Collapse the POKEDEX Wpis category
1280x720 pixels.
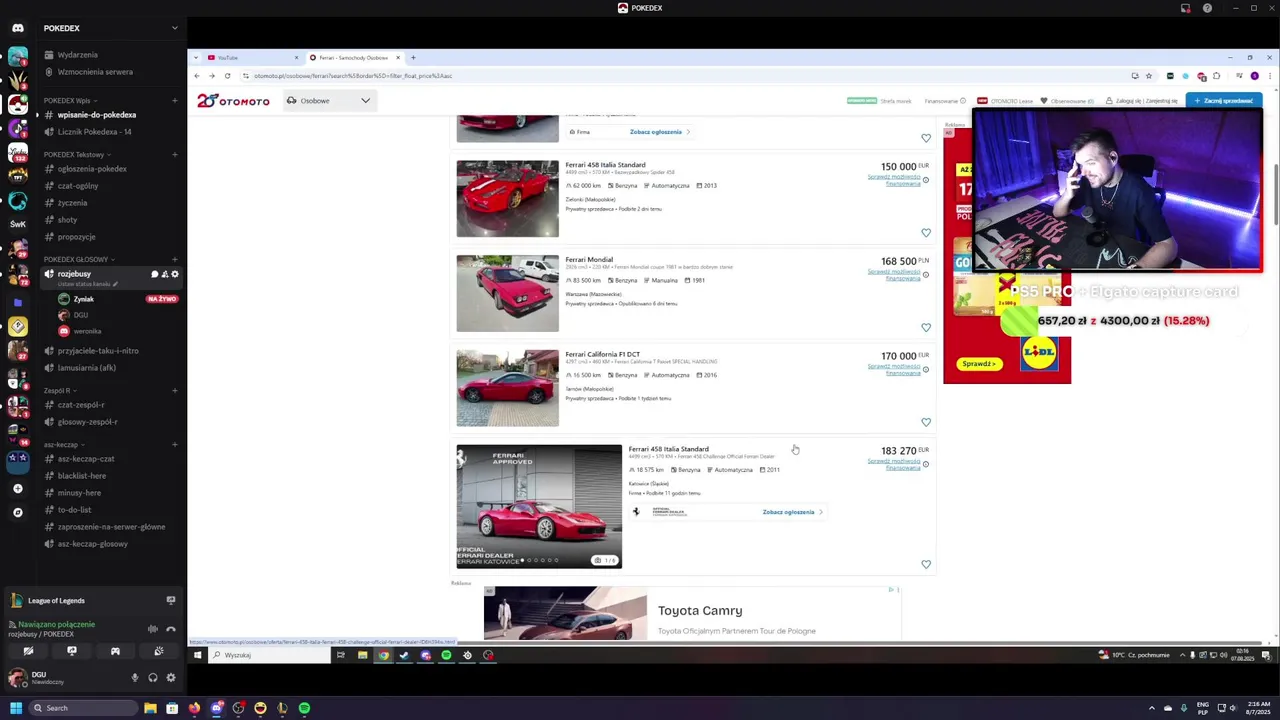click(70, 101)
